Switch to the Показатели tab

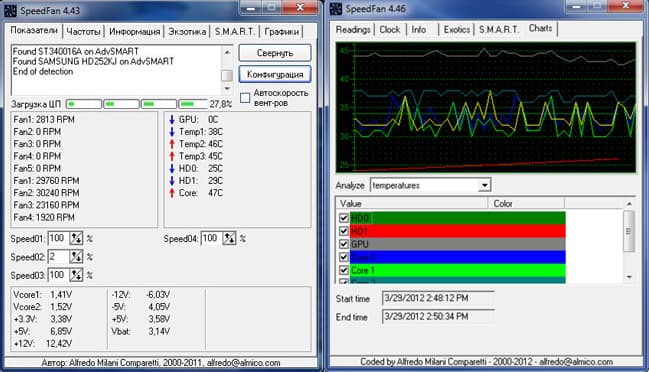tap(34, 31)
